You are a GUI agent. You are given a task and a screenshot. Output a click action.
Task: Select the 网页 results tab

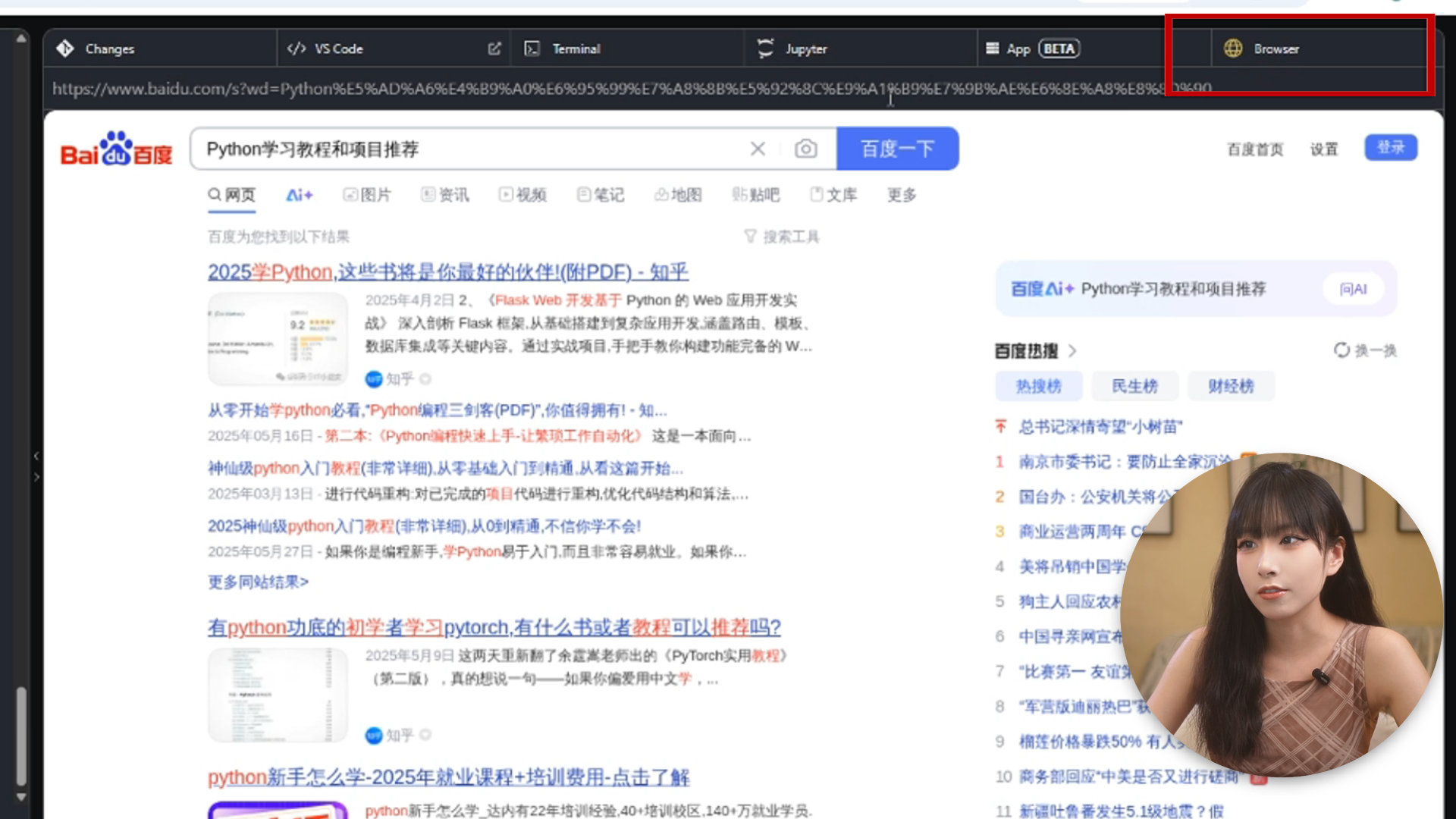point(232,195)
